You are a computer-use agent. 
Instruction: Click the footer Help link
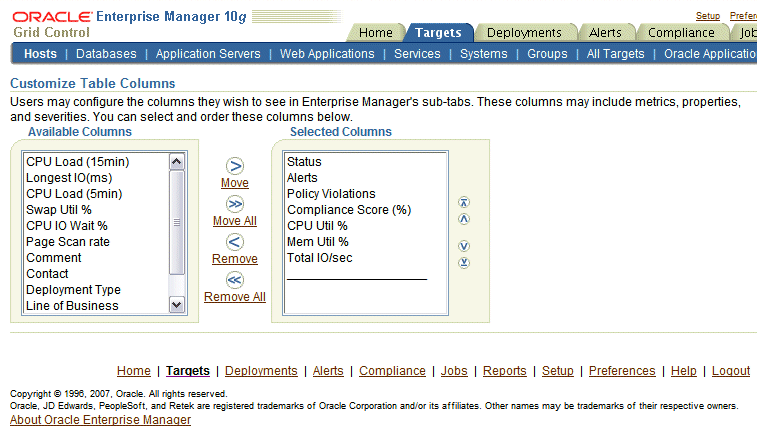(684, 371)
